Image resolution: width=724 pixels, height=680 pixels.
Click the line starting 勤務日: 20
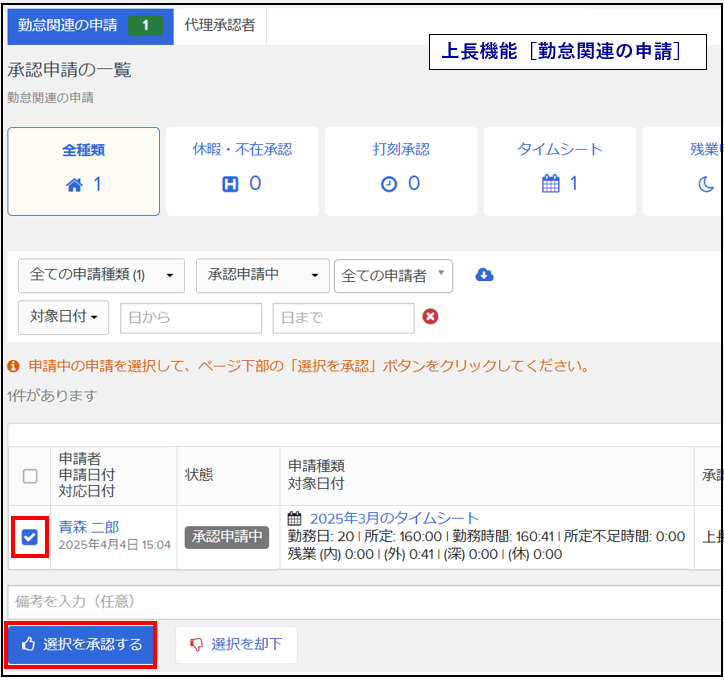click(486, 536)
